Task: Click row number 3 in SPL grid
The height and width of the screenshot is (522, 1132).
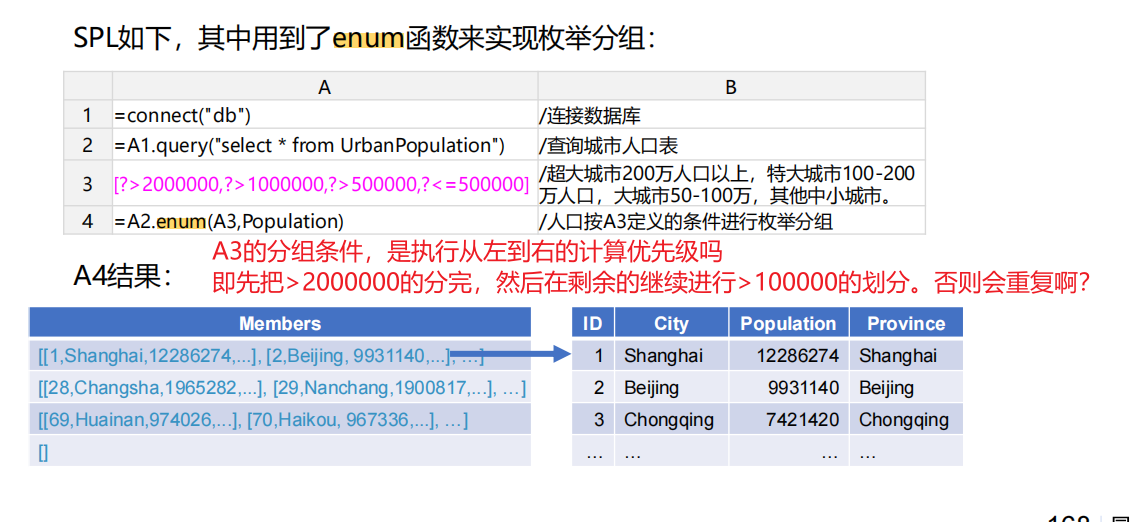Action: [87, 184]
